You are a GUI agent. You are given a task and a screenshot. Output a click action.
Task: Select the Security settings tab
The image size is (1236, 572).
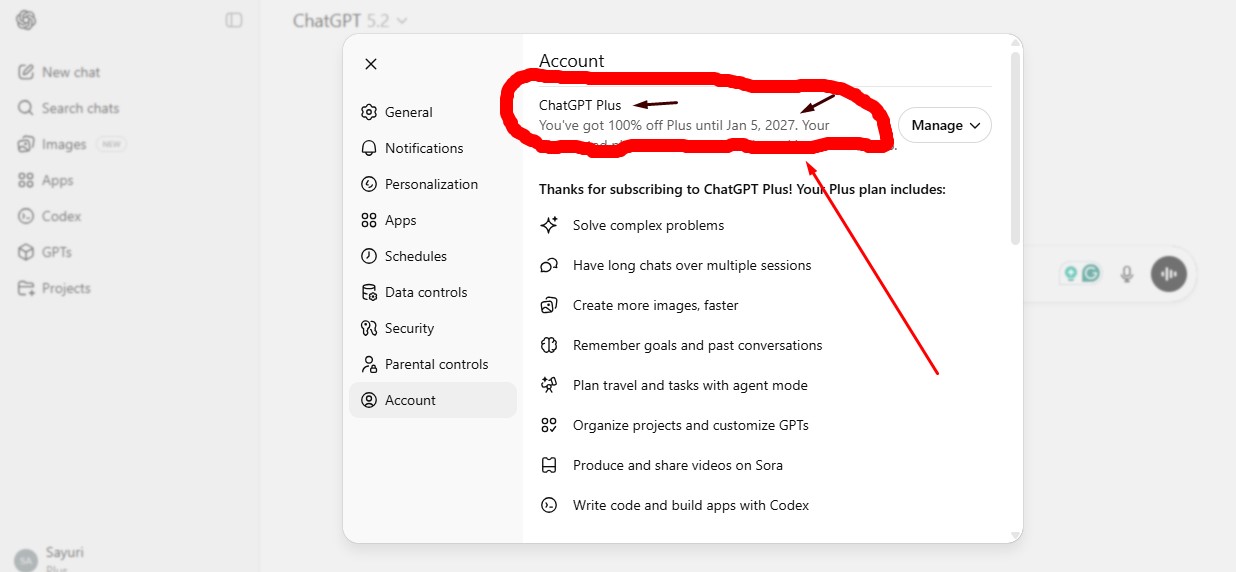(x=408, y=328)
